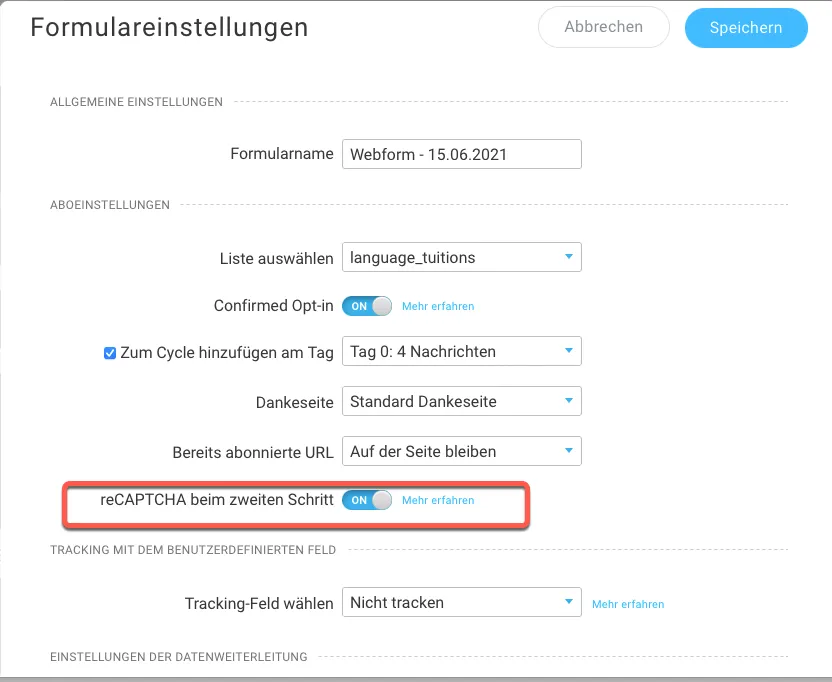Click the Zum Cycle hinzufügen am Tag label

(227, 353)
